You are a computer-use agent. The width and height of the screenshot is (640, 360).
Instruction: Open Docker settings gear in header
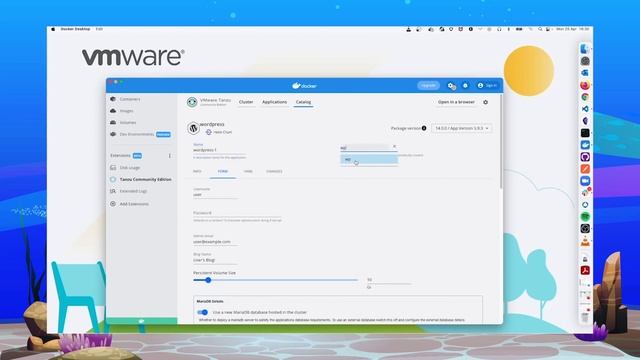coord(451,86)
